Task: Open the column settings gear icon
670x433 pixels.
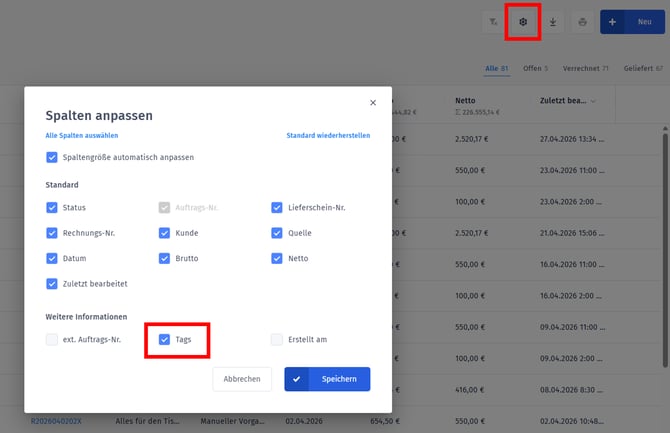Action: click(x=523, y=22)
